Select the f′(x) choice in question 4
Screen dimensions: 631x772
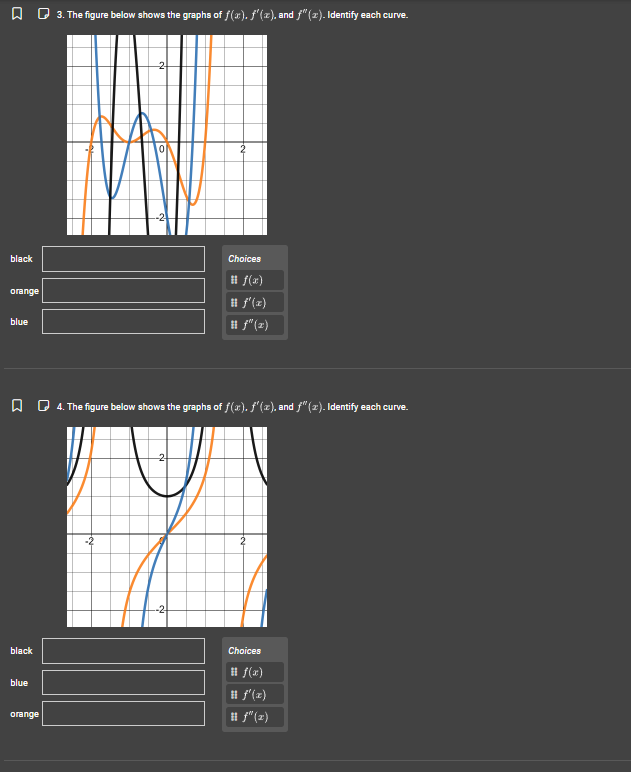coord(255,694)
